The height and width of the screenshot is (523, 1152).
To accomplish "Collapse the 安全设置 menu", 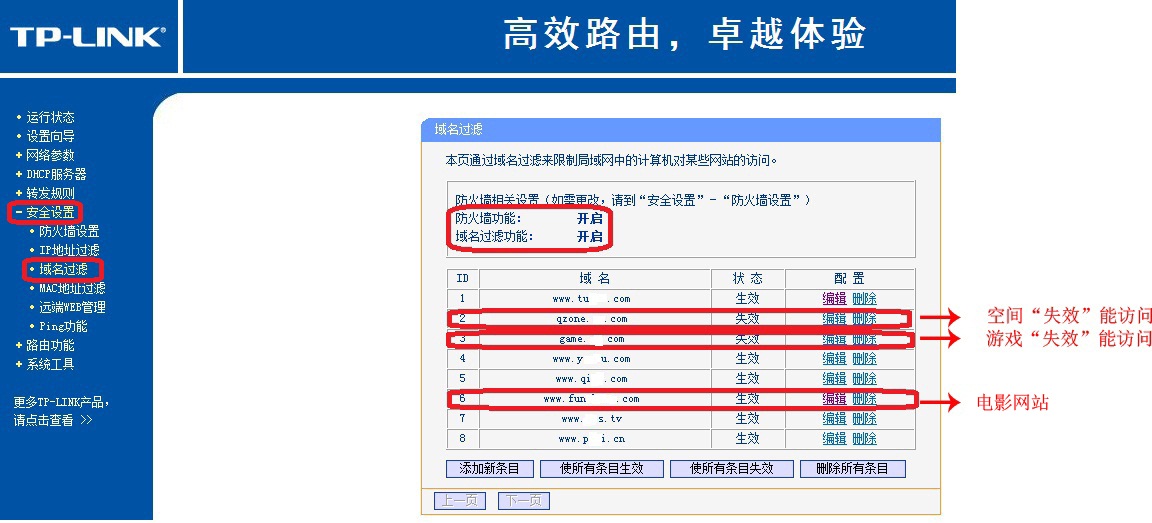I will click(x=50, y=212).
